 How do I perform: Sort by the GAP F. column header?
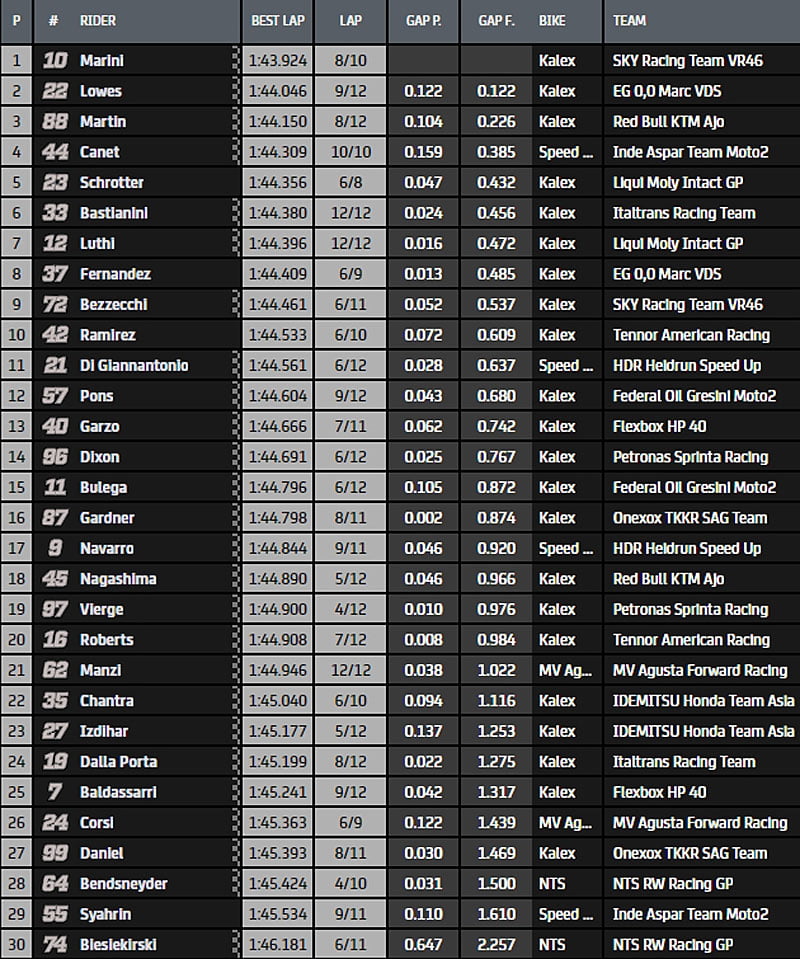pos(496,20)
